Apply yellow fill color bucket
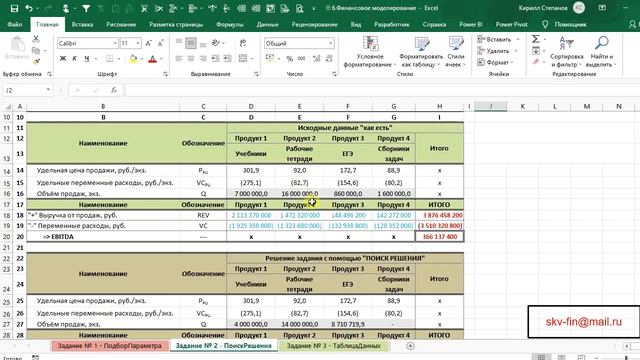 (133, 59)
